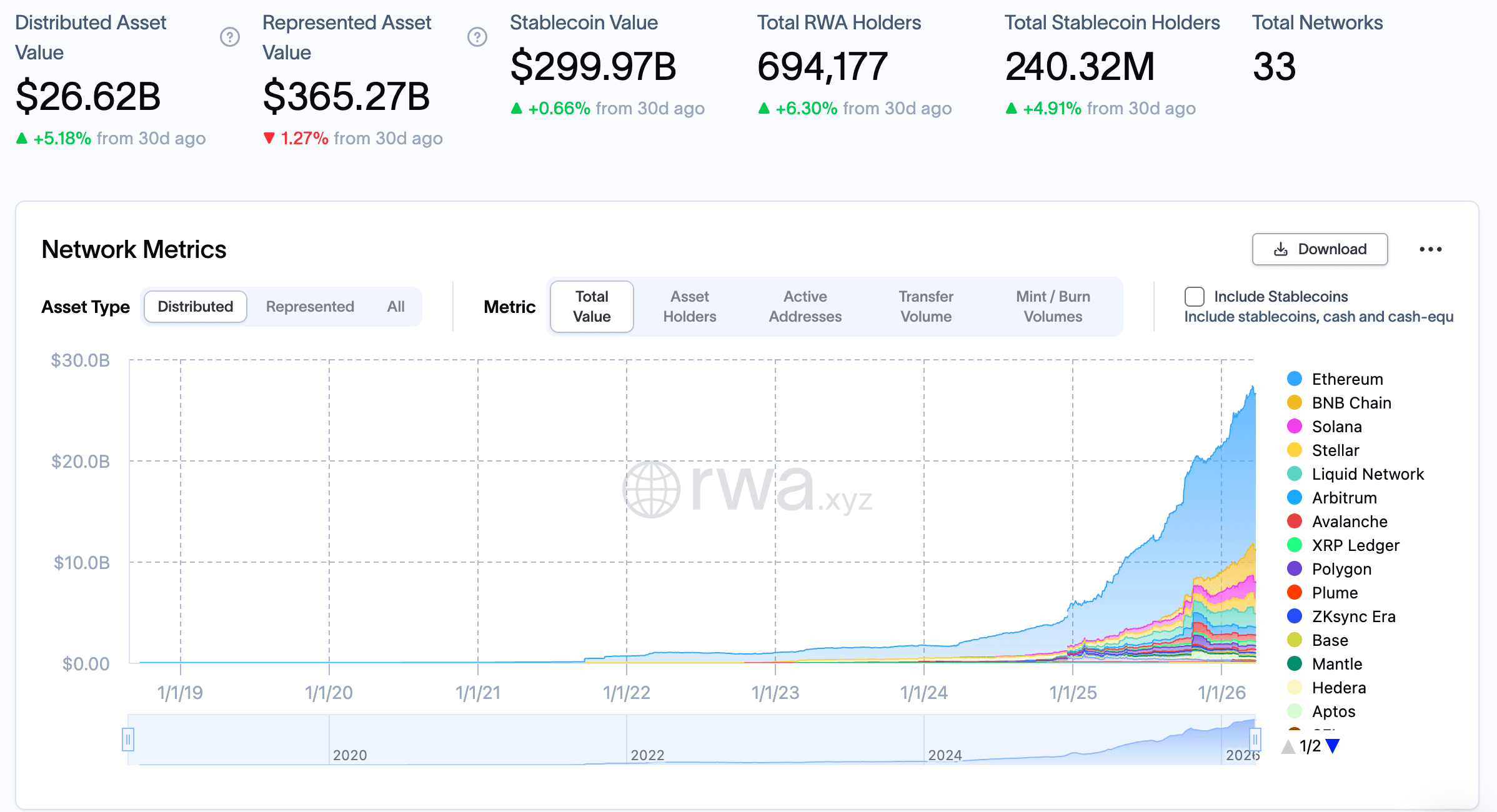The image size is (1497, 812).
Task: Switch Asset Type to Represented
Action: click(x=309, y=306)
